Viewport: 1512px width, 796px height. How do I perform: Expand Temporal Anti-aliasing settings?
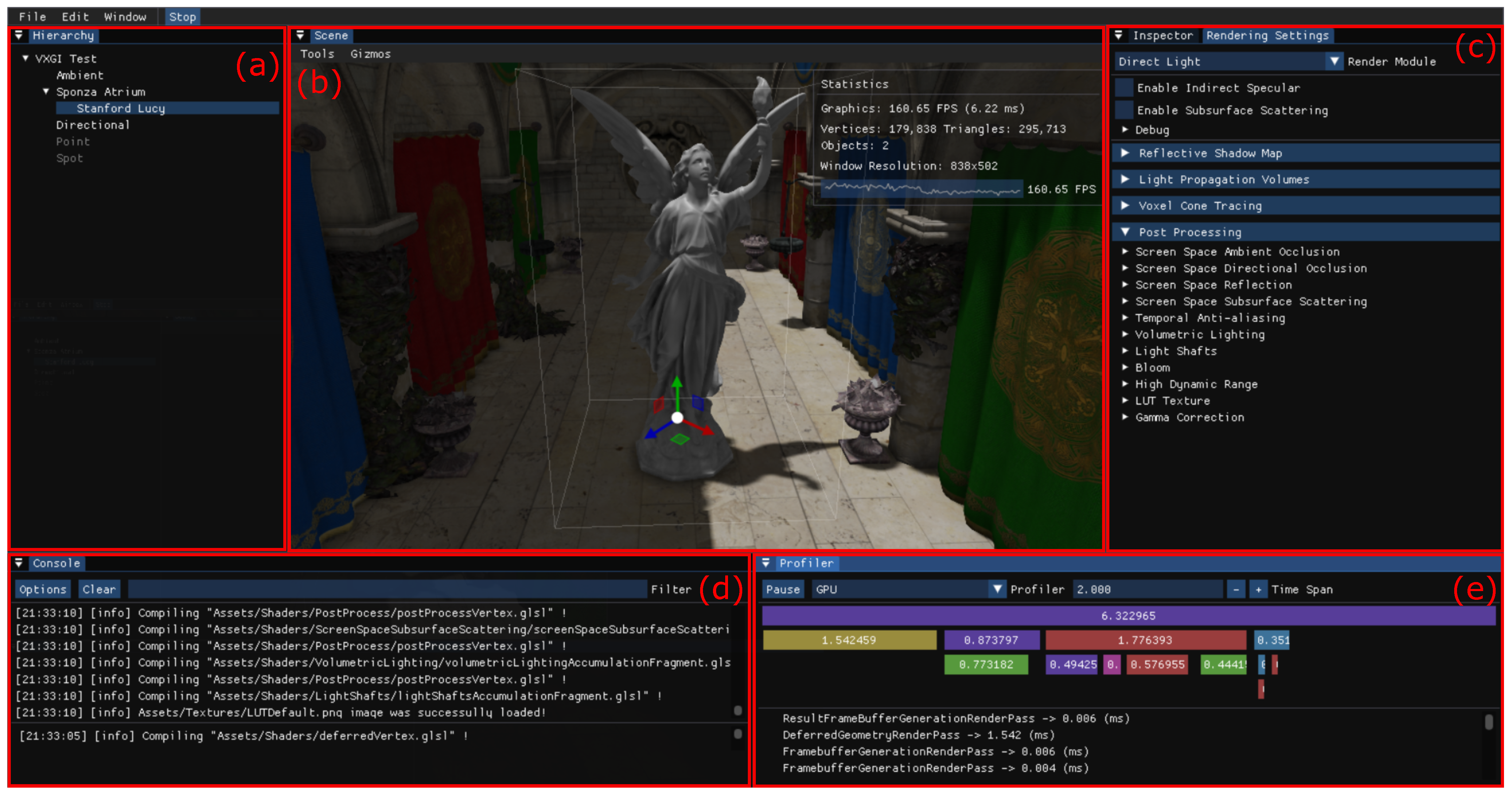pos(1125,318)
